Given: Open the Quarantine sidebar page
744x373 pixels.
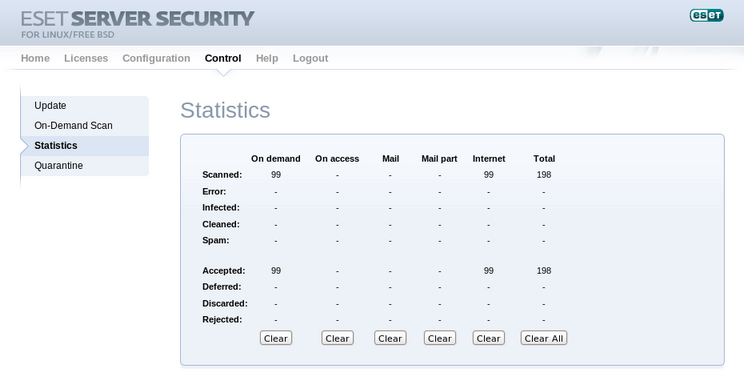Looking at the screenshot, I should click(x=85, y=166).
